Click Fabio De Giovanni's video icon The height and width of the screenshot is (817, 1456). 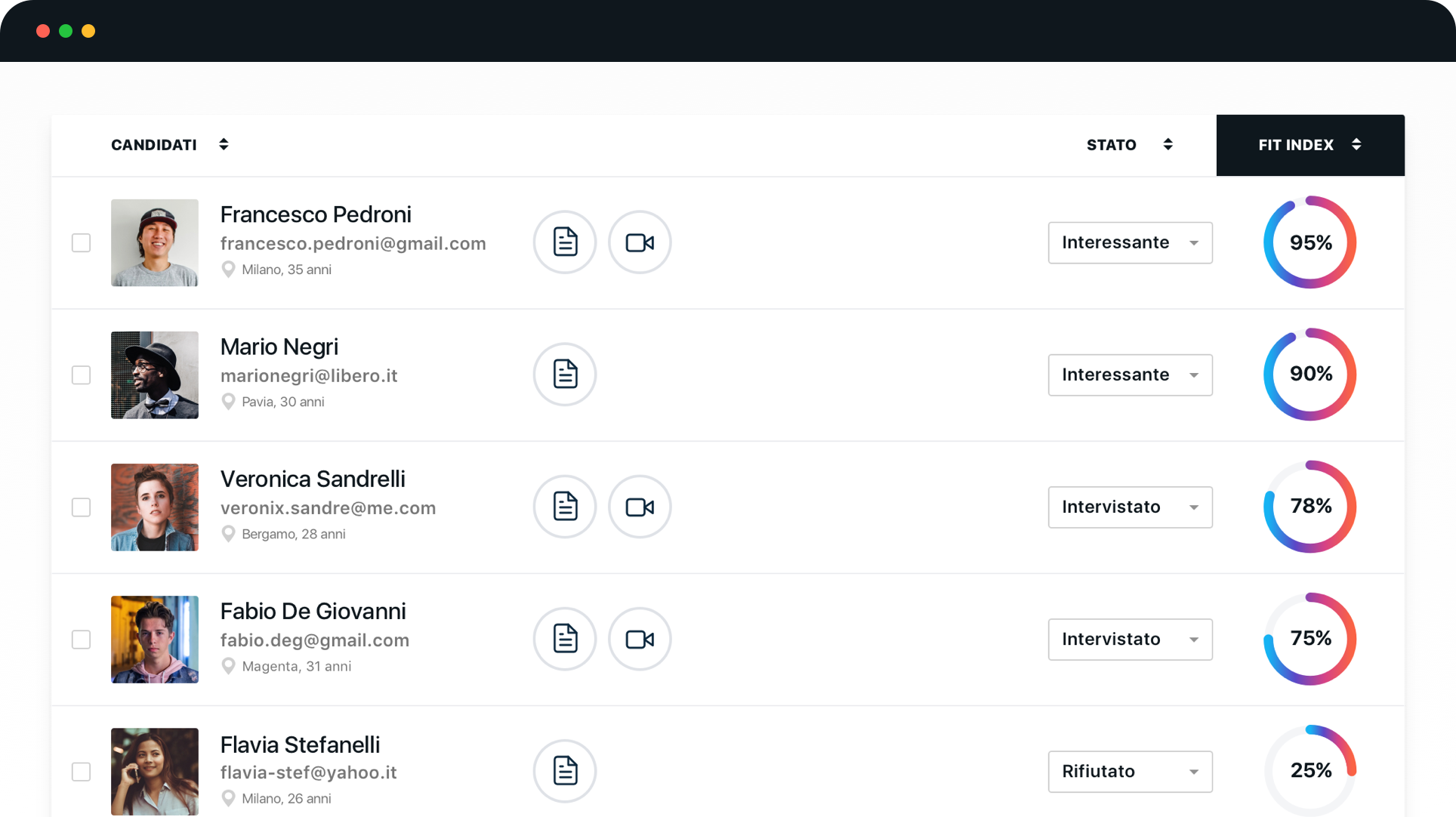(x=640, y=639)
